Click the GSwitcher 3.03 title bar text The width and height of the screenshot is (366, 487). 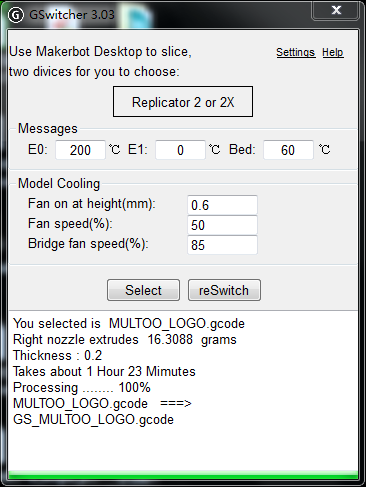click(72, 15)
